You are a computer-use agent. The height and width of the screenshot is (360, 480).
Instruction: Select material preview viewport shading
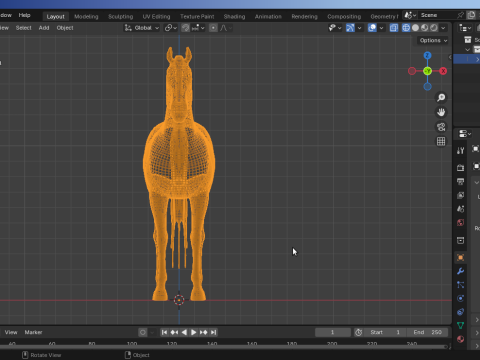click(x=424, y=28)
